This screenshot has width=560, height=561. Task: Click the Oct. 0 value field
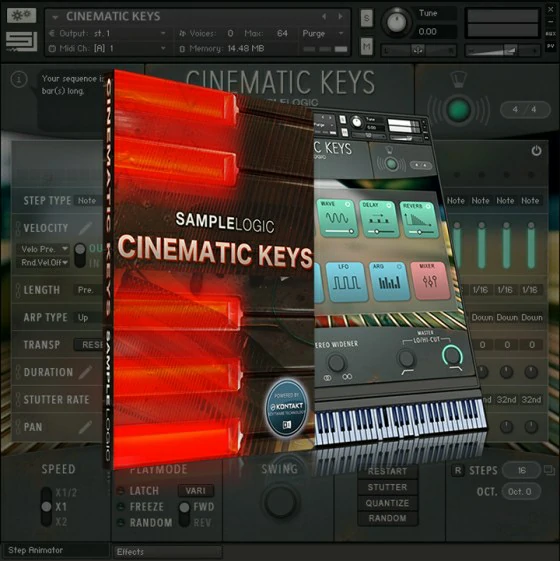click(520, 491)
